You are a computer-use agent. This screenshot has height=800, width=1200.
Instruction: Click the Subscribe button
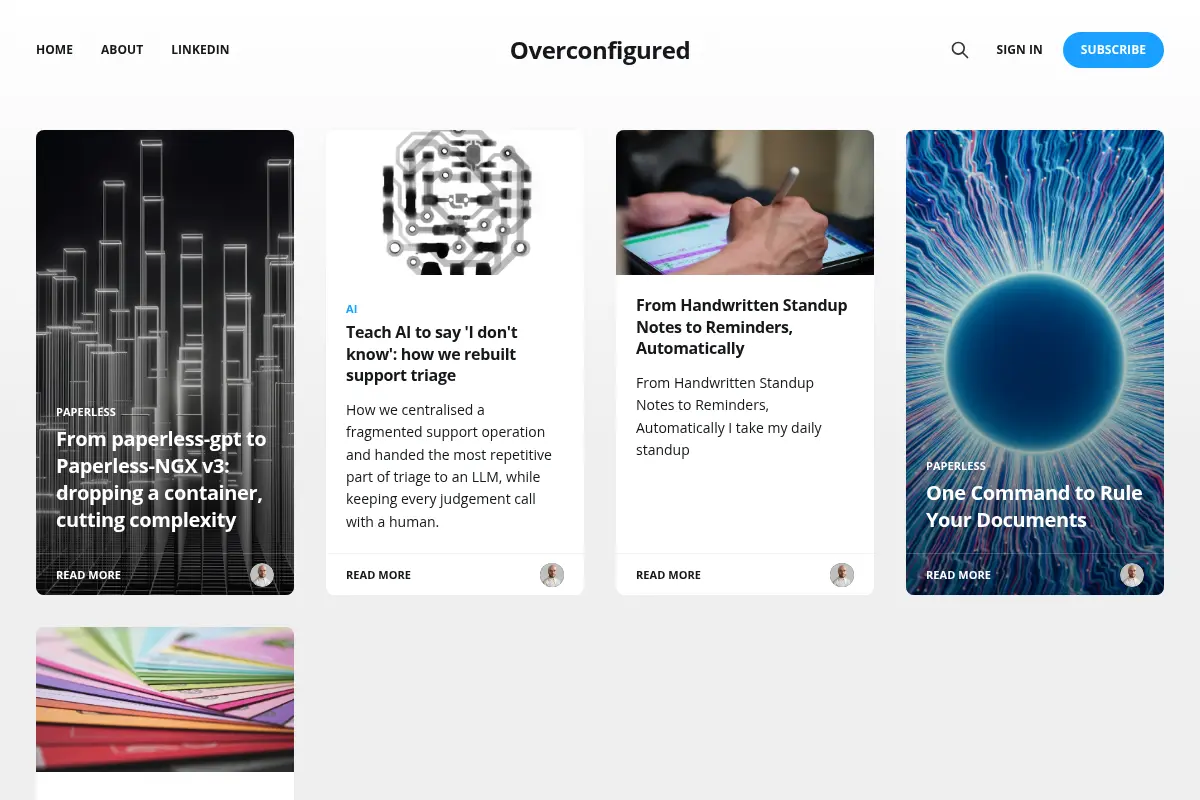click(1113, 50)
